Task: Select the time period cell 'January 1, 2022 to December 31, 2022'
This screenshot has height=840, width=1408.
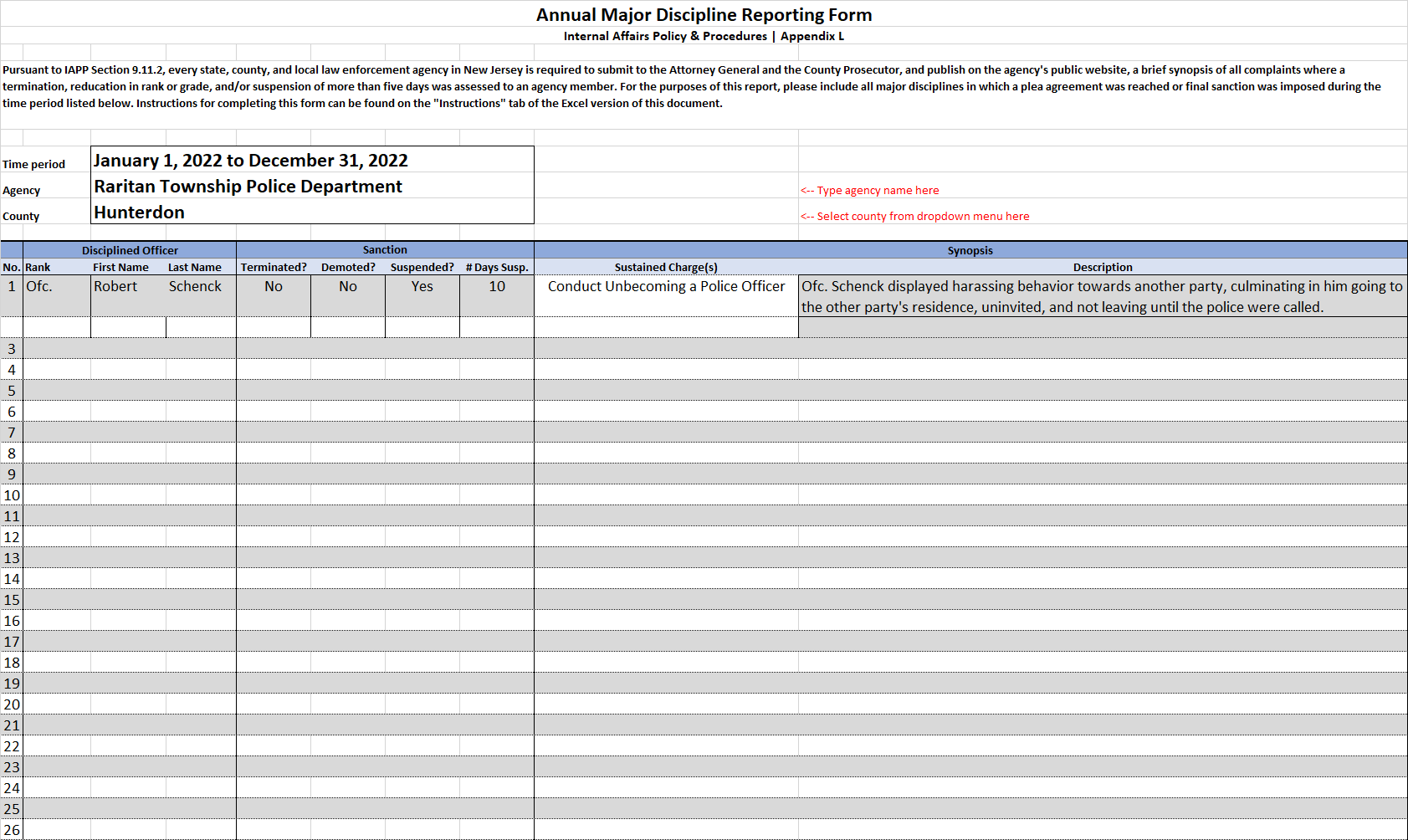Action: tap(312, 160)
